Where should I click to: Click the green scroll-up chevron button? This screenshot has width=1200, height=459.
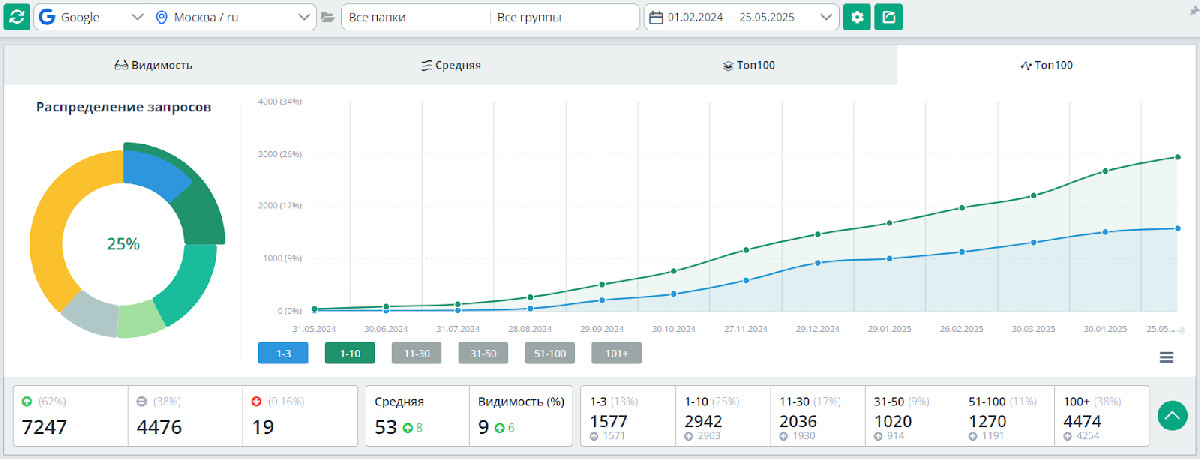[1172, 415]
